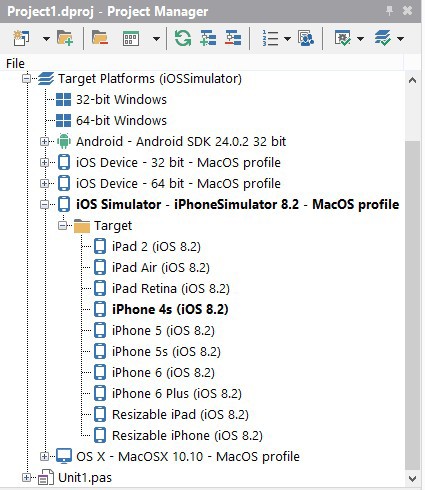Select Resizable iPad (iOS 8.2) target
425x490 pixels.
point(180,415)
